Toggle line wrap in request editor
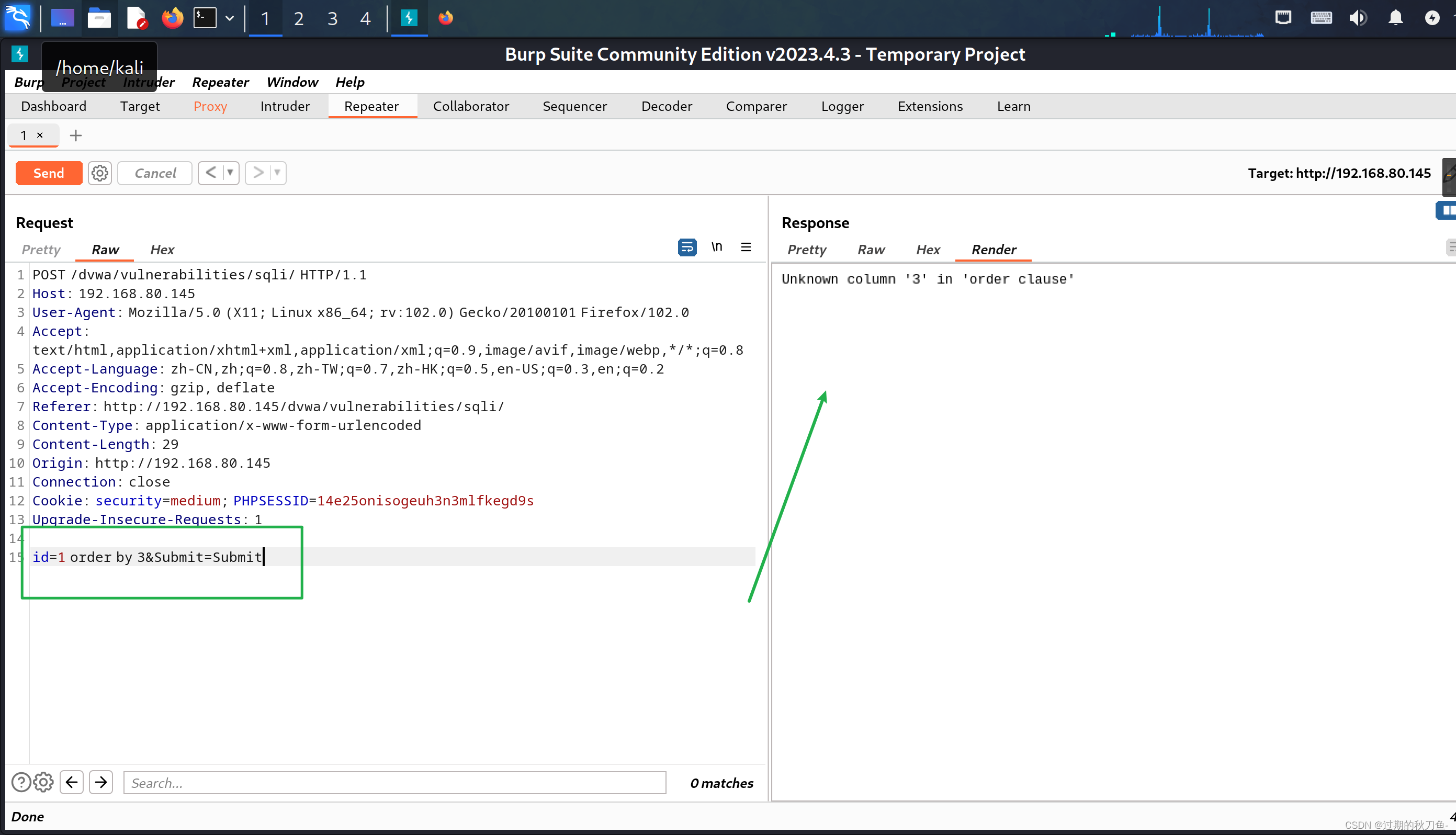 tap(687, 247)
